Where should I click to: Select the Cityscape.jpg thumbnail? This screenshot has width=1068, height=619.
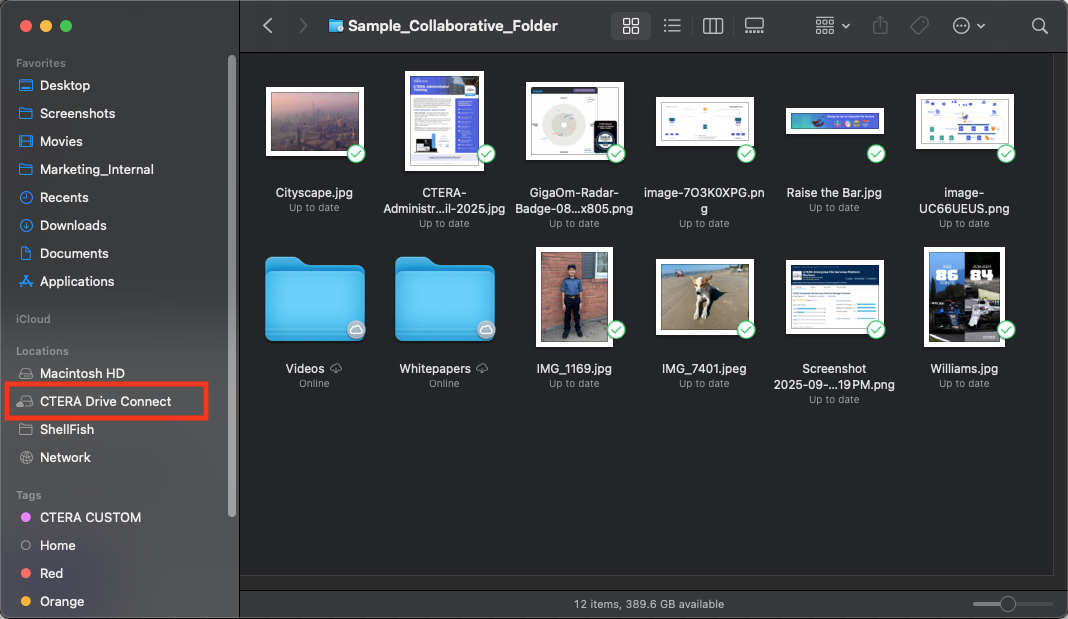[x=315, y=121]
